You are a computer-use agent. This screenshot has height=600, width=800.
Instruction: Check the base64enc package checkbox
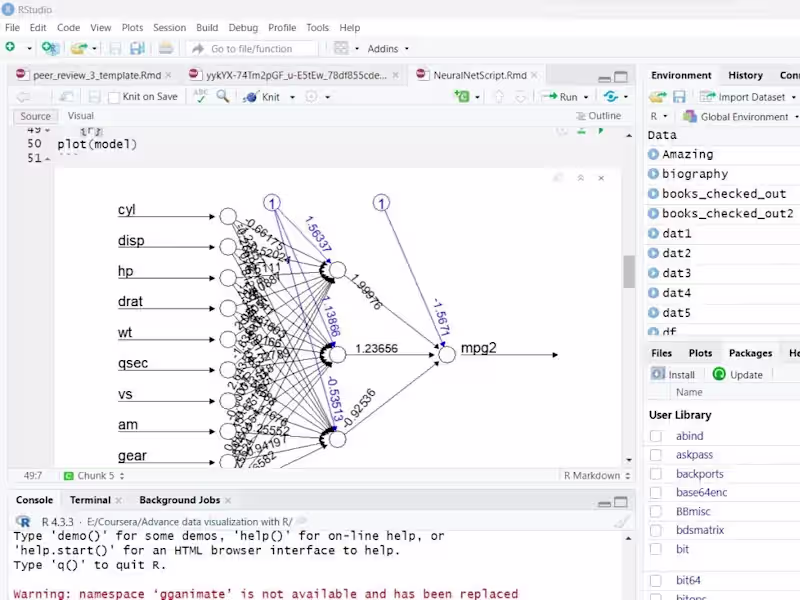656,492
